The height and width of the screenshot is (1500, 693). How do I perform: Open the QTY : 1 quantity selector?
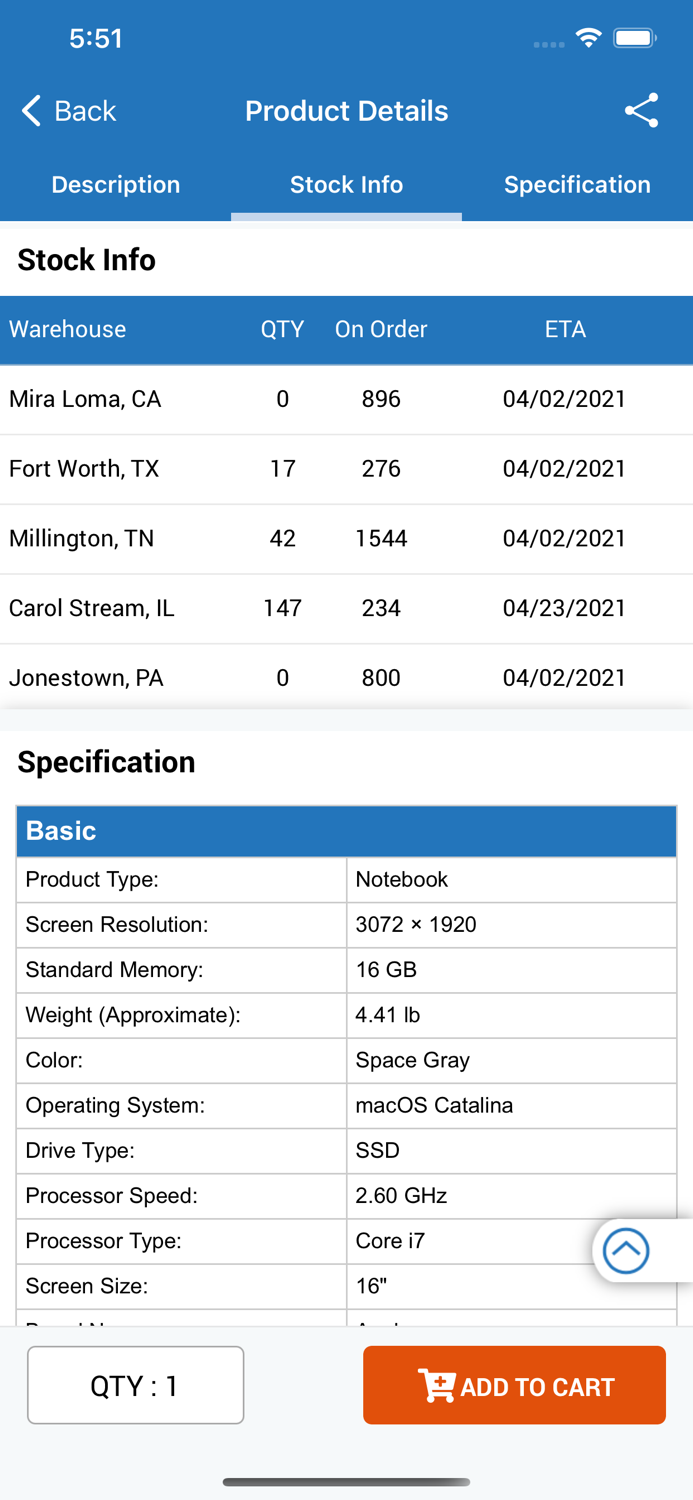135,1385
